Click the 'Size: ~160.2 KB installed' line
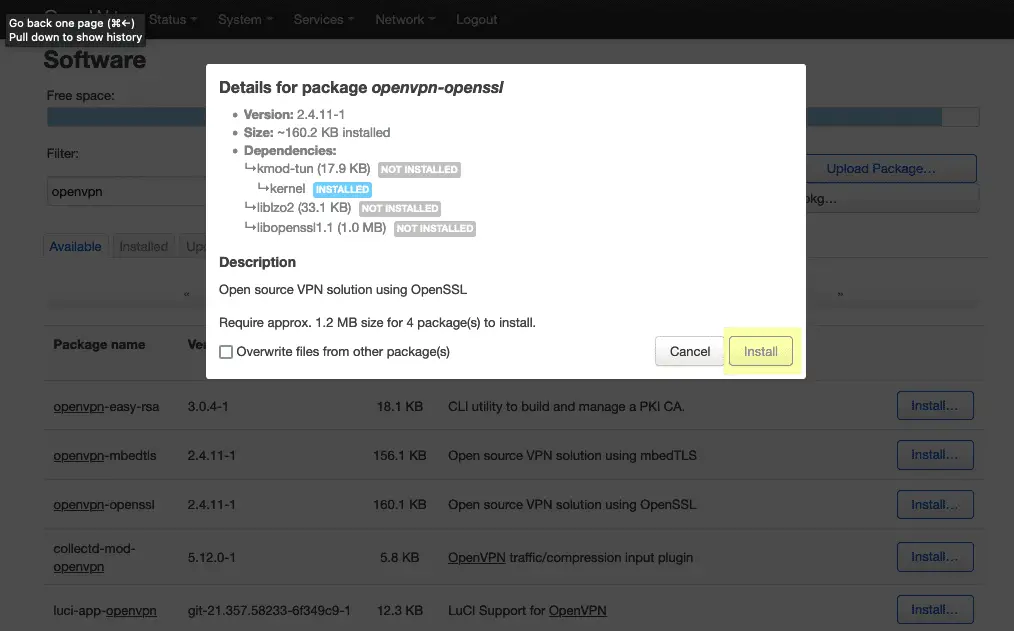This screenshot has height=631, width=1014. pos(317,133)
